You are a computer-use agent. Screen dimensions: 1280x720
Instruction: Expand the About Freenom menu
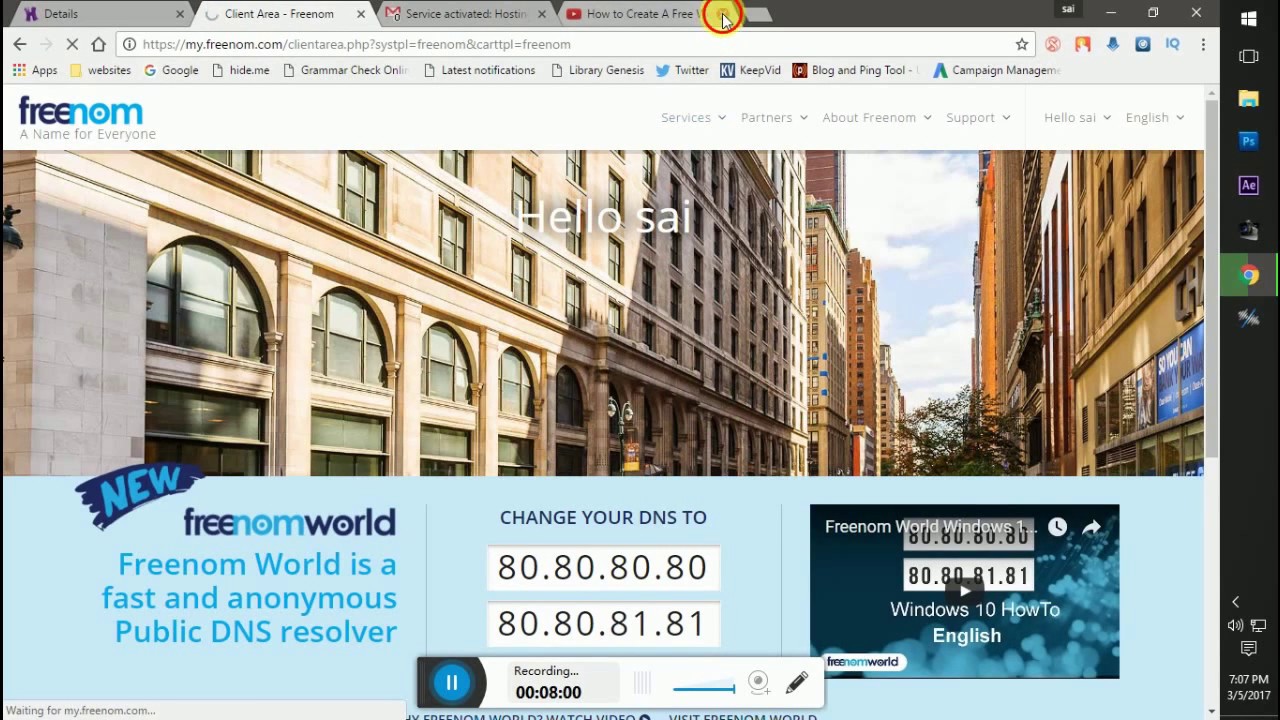coord(877,117)
